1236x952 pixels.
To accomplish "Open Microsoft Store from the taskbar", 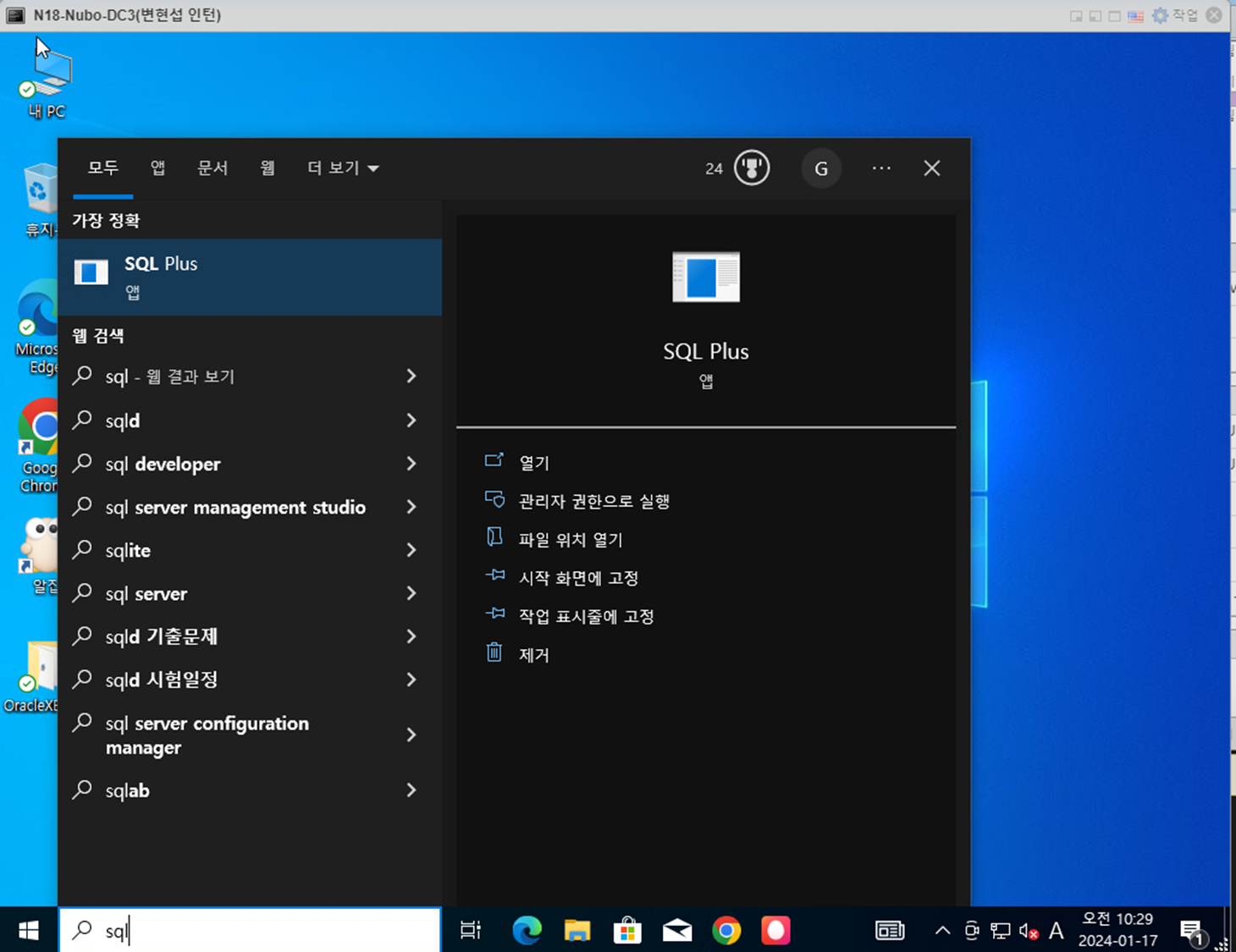I will click(x=627, y=931).
